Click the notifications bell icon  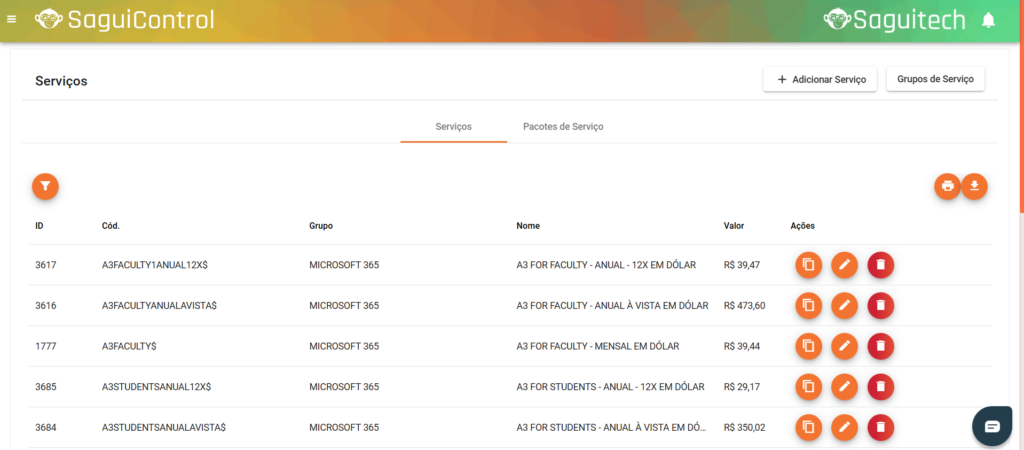[x=988, y=20]
